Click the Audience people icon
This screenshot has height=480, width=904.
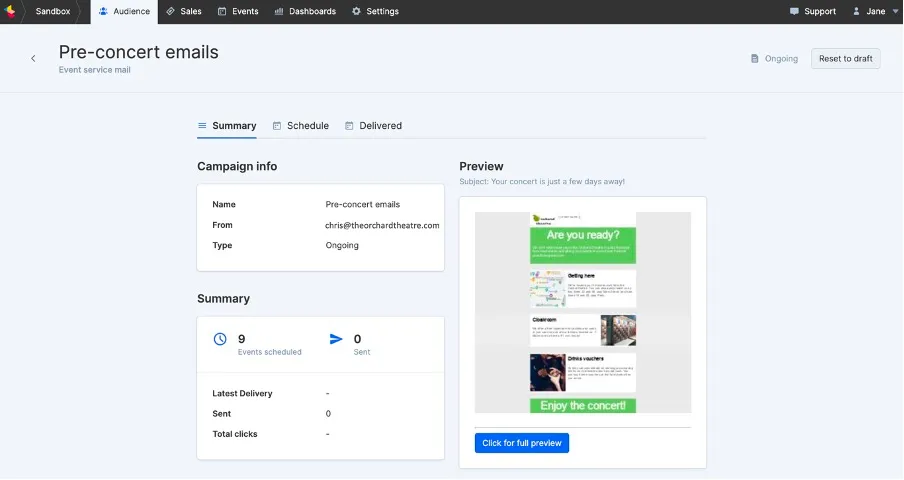point(103,11)
